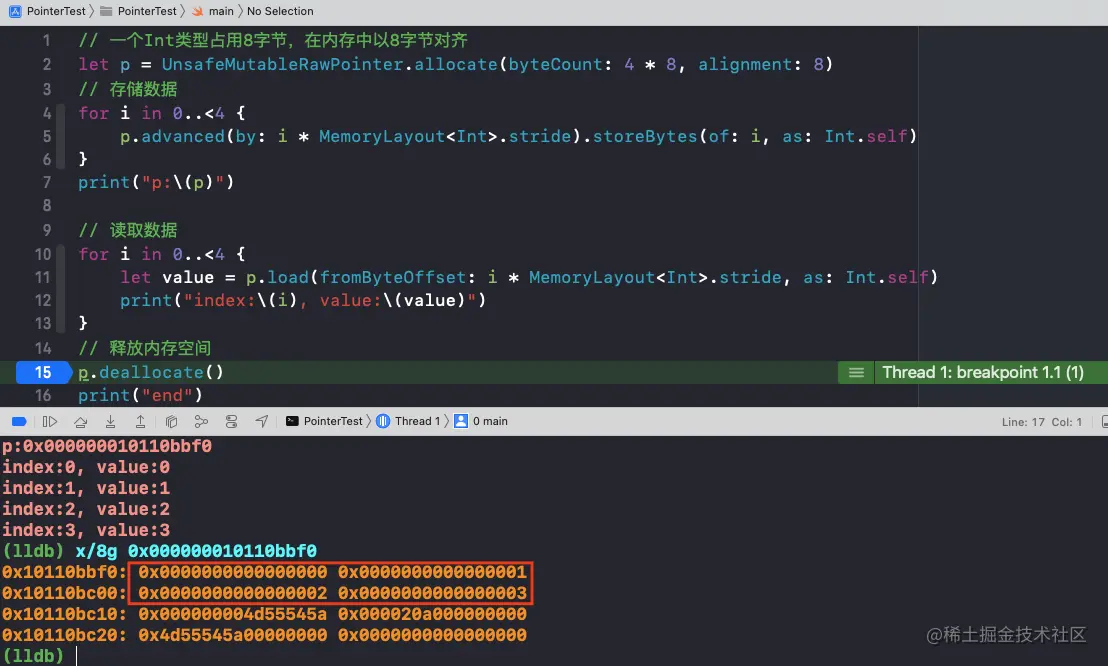Click deallocate() on line 15

161,373
